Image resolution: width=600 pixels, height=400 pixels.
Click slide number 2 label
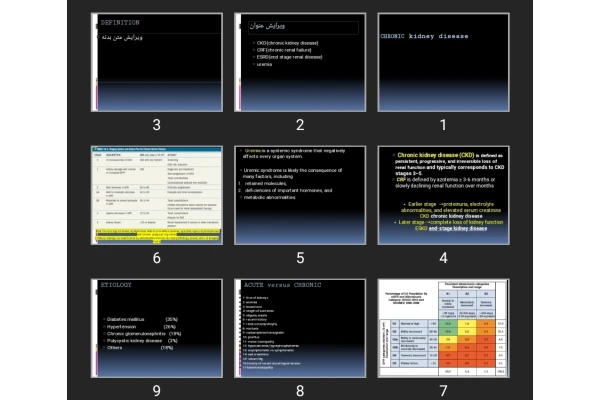tap(300, 125)
